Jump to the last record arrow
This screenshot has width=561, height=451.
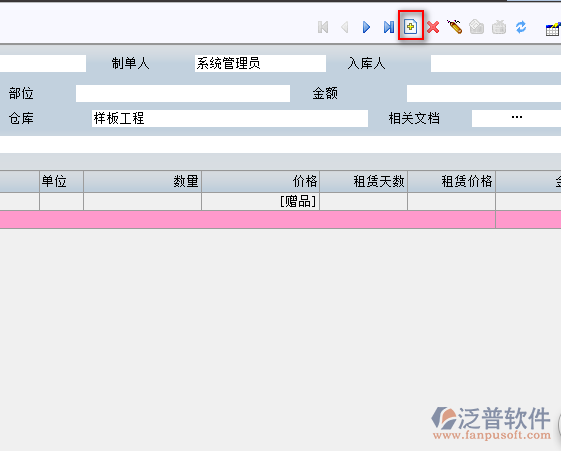click(x=389, y=27)
